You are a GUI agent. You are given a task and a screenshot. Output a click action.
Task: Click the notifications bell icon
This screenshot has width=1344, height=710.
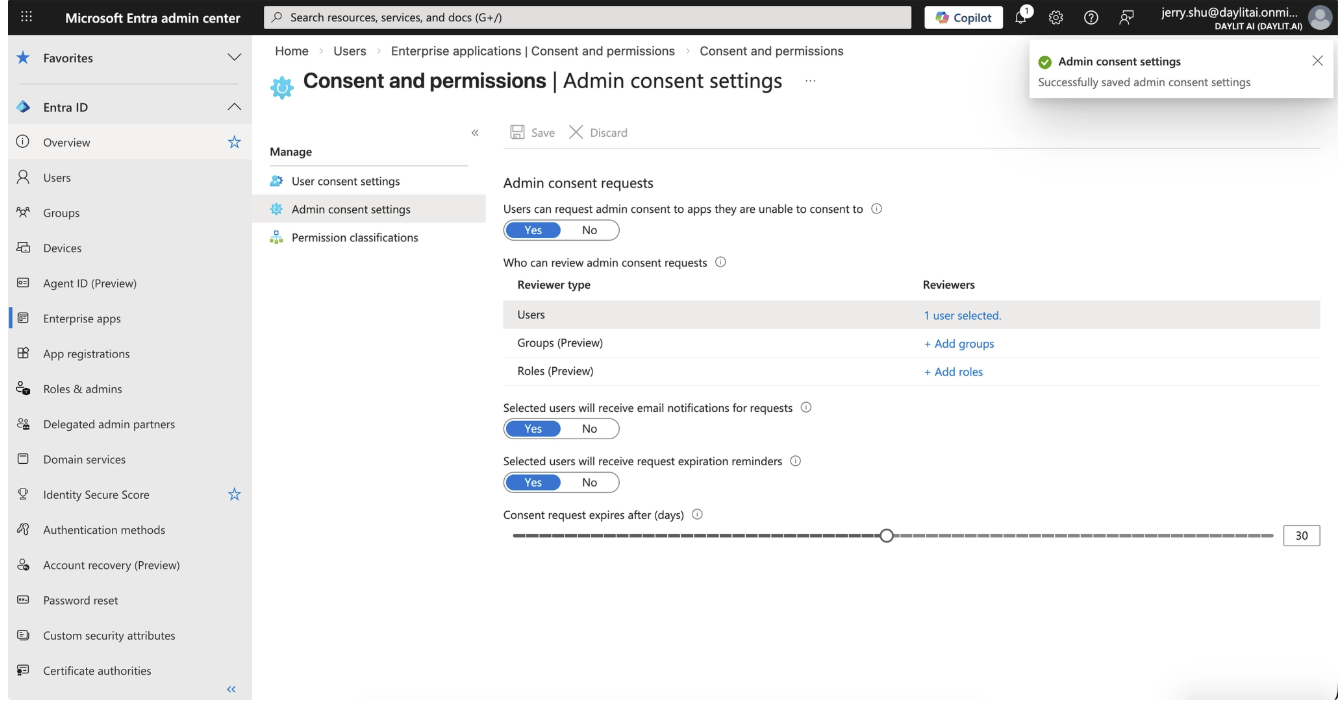pos(1023,18)
